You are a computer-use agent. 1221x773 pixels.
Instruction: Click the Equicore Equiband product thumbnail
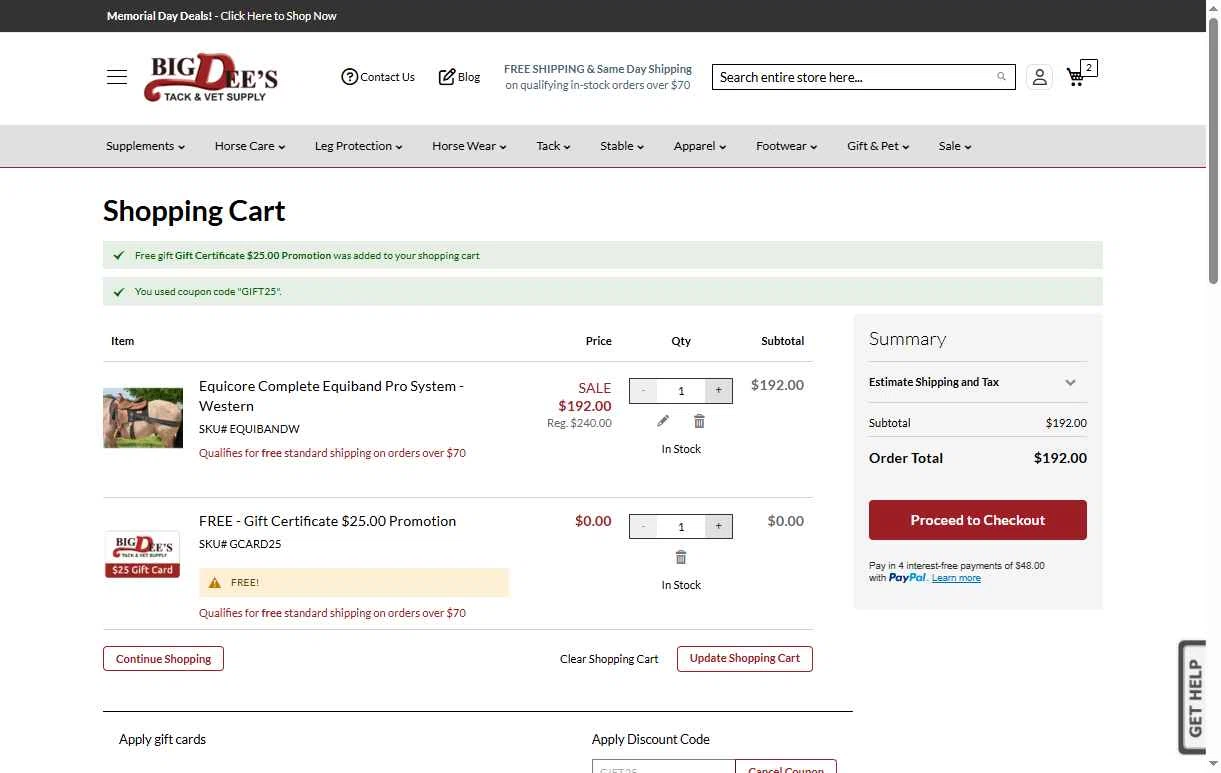coord(143,417)
